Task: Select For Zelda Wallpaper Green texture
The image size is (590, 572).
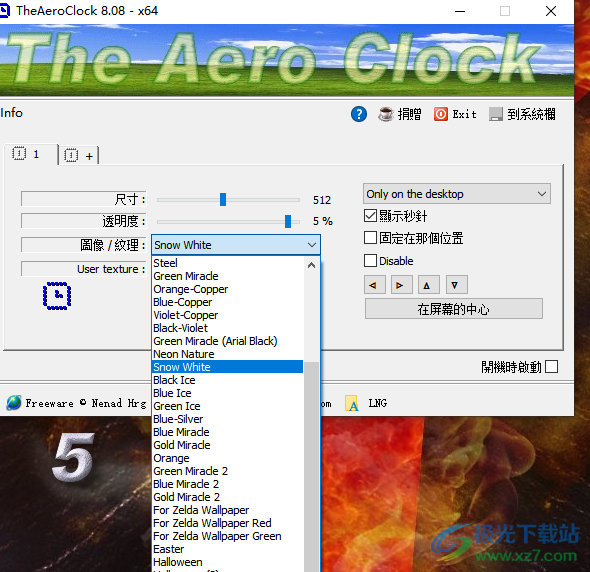Action: click(228, 536)
